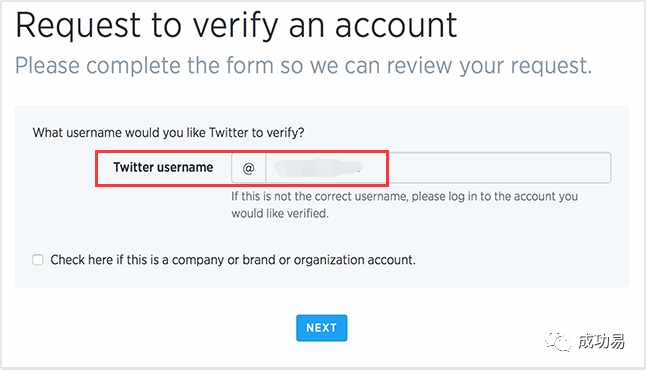
Task: Click the @ prefix symbol
Action: click(248, 168)
